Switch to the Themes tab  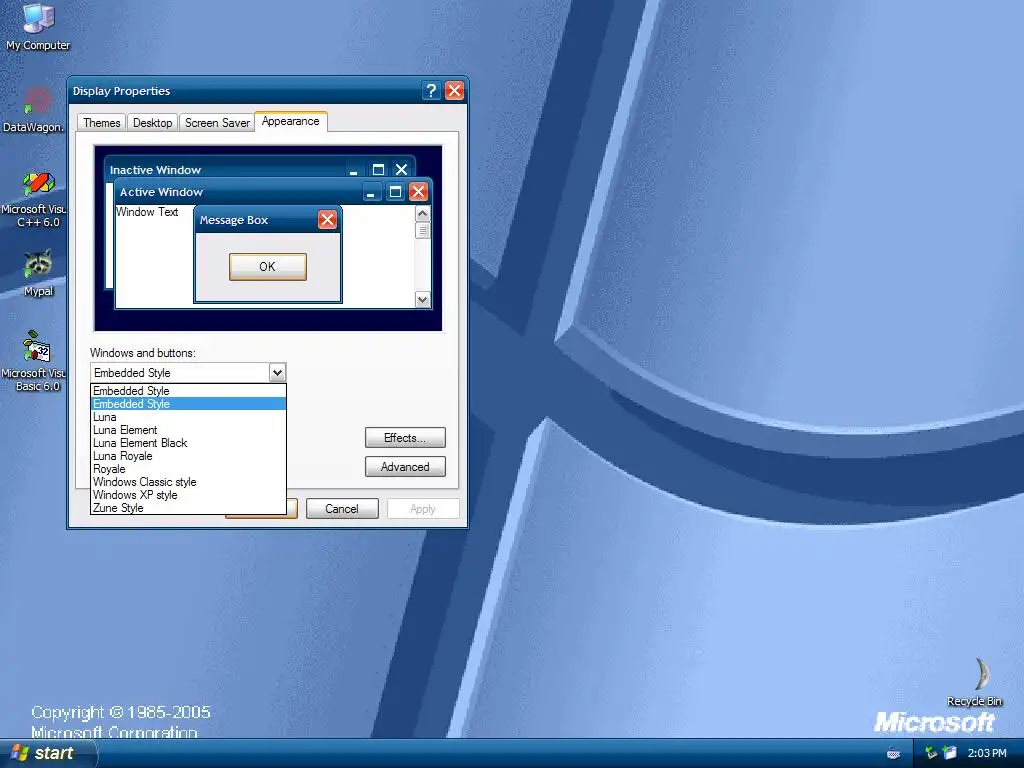(x=101, y=123)
